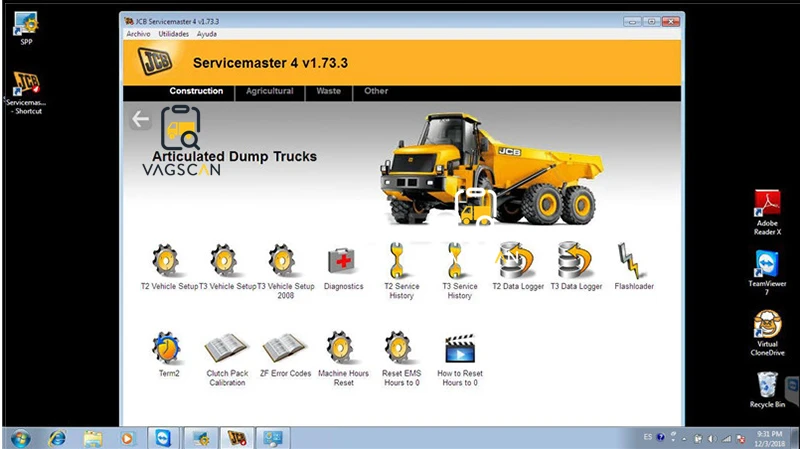Open T2 Vehicle Setup tool
The image size is (800, 449).
[x=166, y=261]
